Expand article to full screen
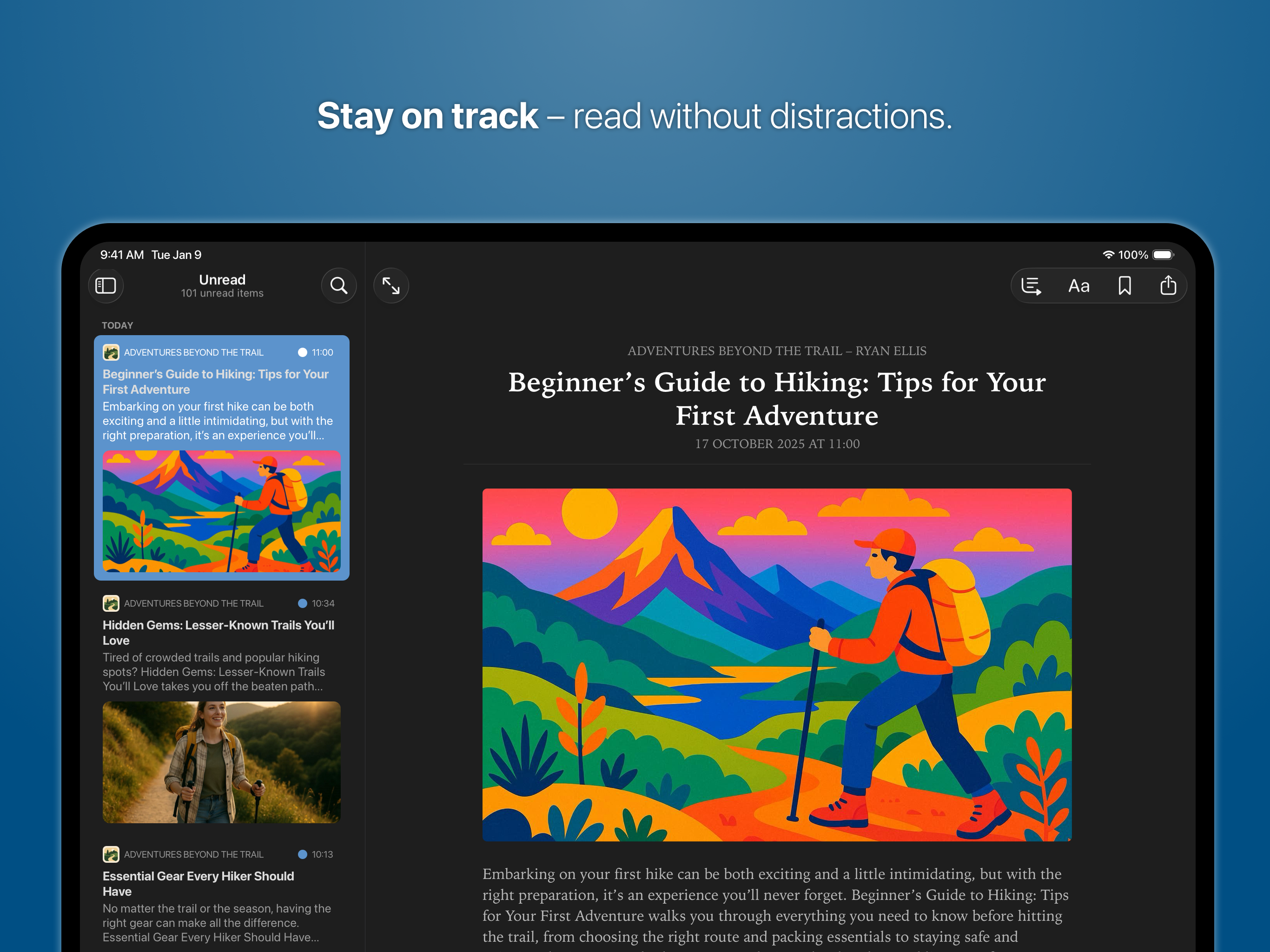The image size is (1270, 952). 391,285
